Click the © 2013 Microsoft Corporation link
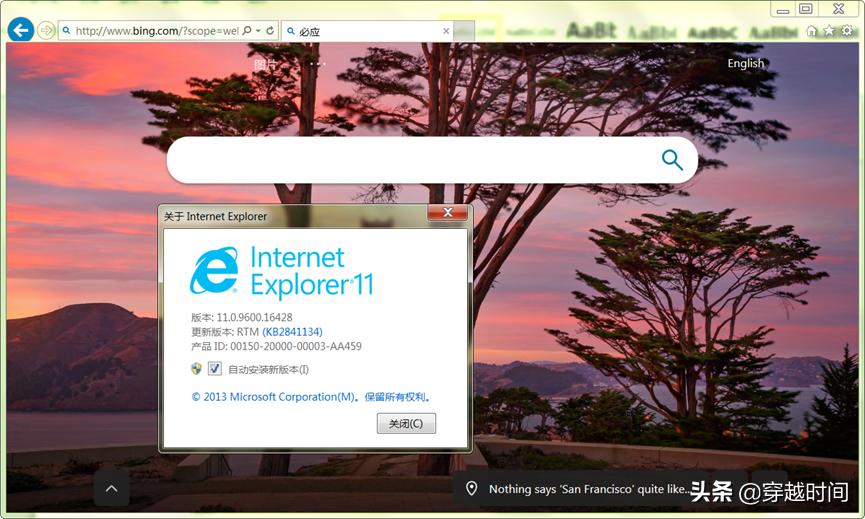This screenshot has height=519, width=865. tap(311, 397)
